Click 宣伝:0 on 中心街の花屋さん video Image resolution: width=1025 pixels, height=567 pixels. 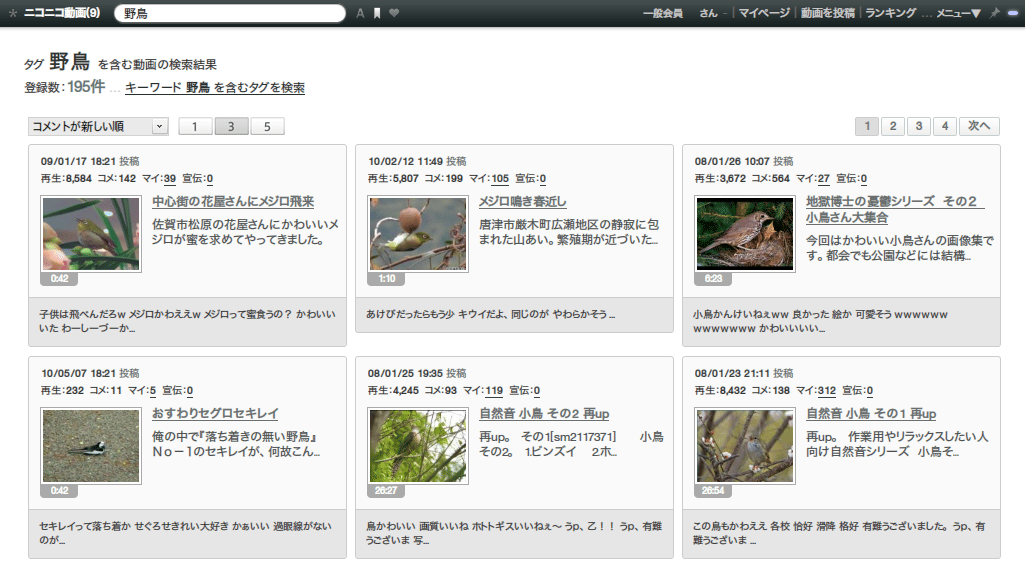point(197,179)
